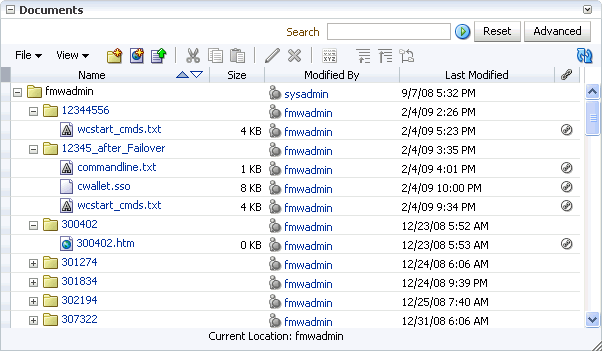Viewport: 602px width, 363px height.
Task: Run search with green arrow icon
Action: [463, 31]
